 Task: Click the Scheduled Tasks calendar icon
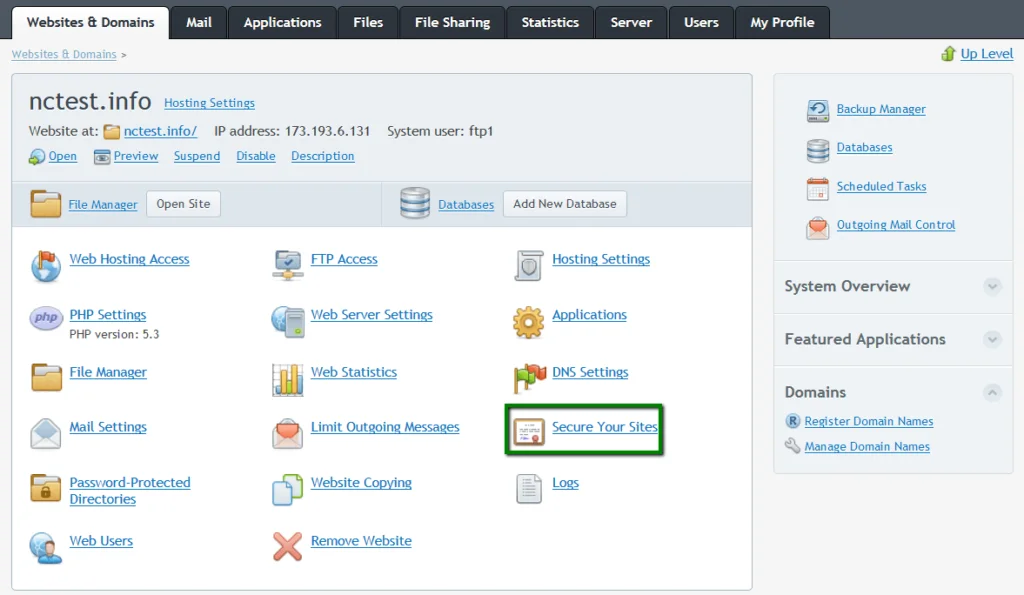coord(818,188)
